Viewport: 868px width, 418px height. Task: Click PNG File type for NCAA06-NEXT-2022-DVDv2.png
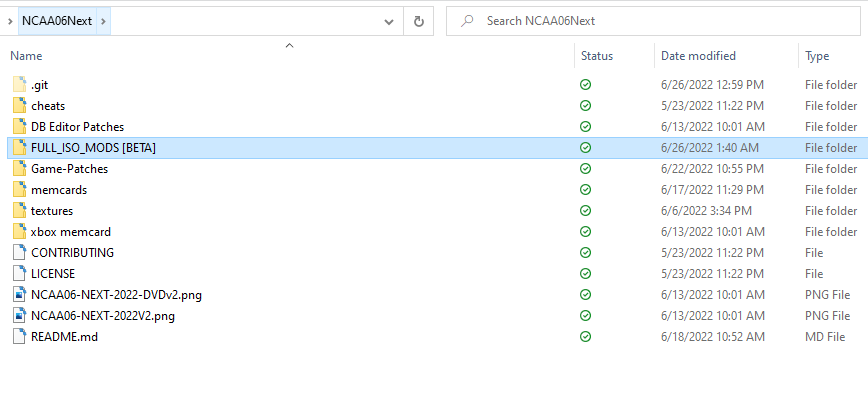click(x=827, y=295)
